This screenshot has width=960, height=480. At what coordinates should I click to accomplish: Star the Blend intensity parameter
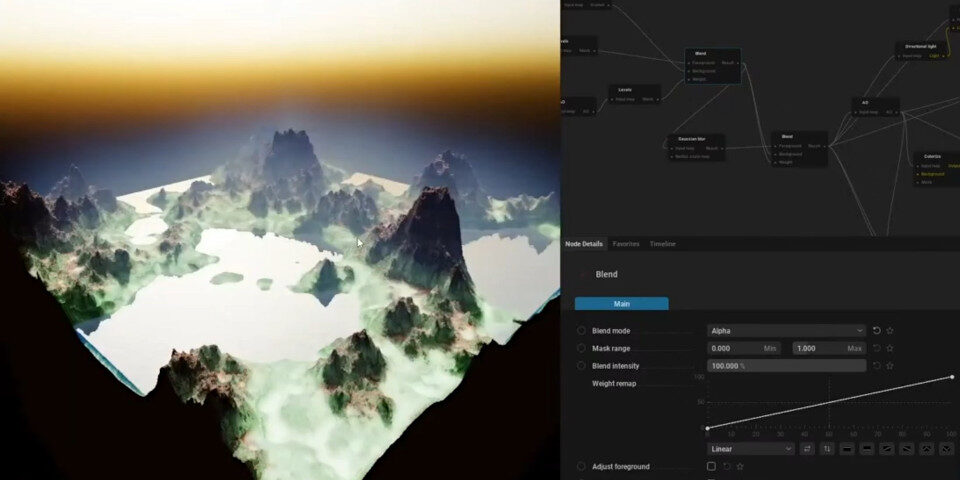(890, 366)
